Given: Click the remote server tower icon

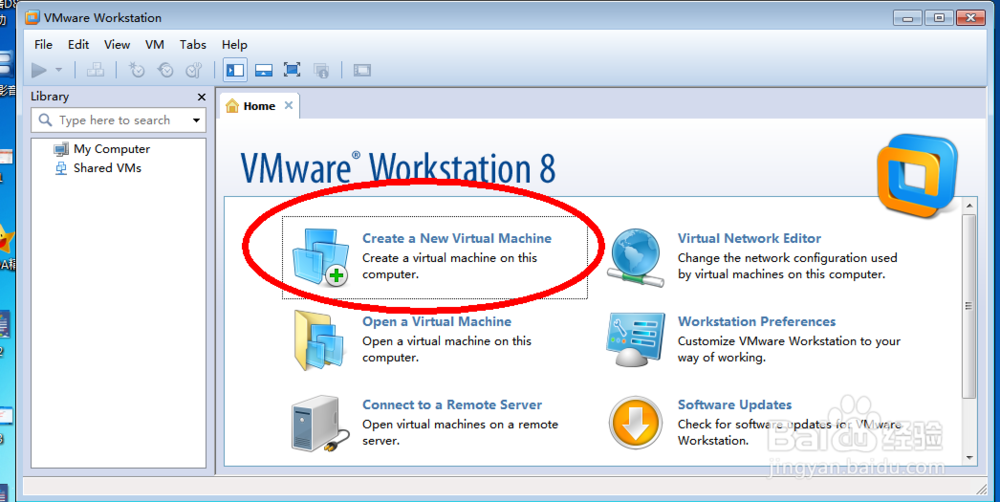Looking at the screenshot, I should [321, 424].
